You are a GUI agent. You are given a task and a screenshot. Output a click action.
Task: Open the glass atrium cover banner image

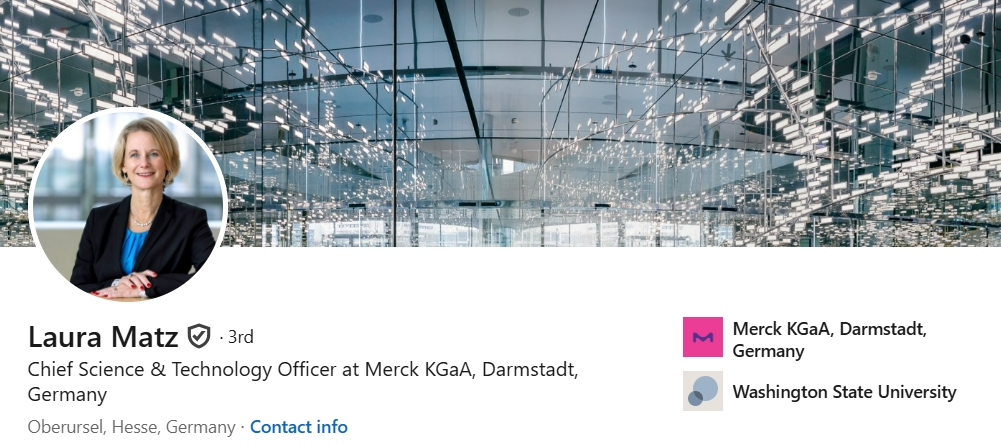click(500, 123)
